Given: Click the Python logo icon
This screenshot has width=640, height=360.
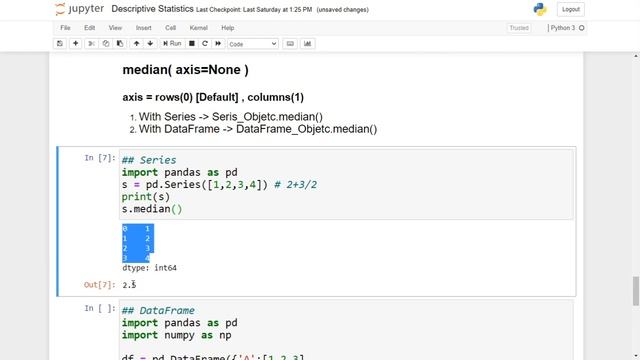Looking at the screenshot, I should (x=540, y=9).
